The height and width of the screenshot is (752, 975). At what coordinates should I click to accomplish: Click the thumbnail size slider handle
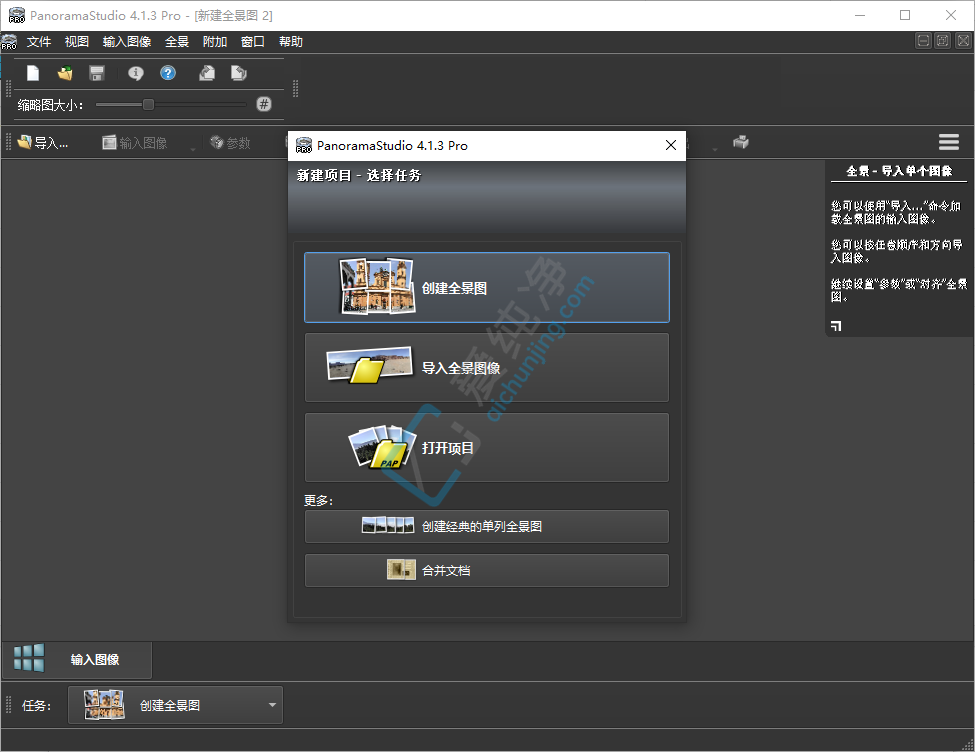[x=148, y=104]
